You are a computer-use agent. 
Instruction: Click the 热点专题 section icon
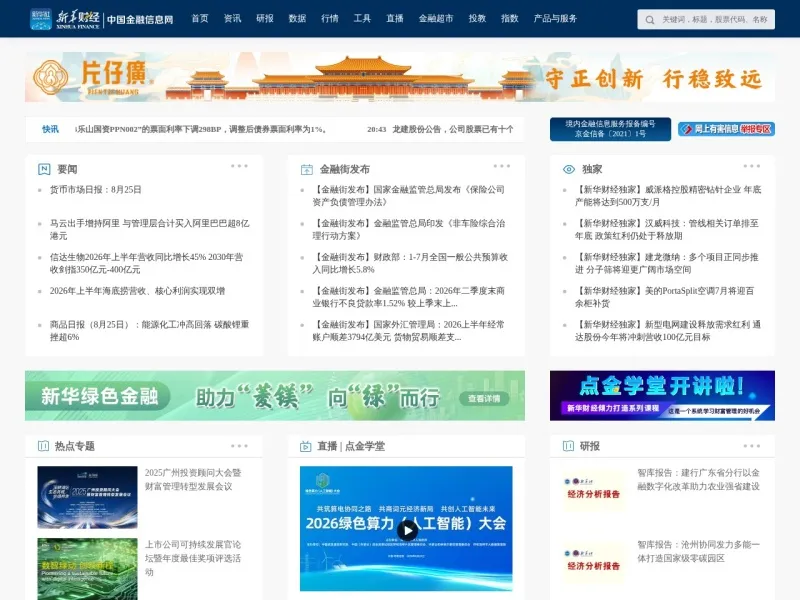tap(43, 446)
